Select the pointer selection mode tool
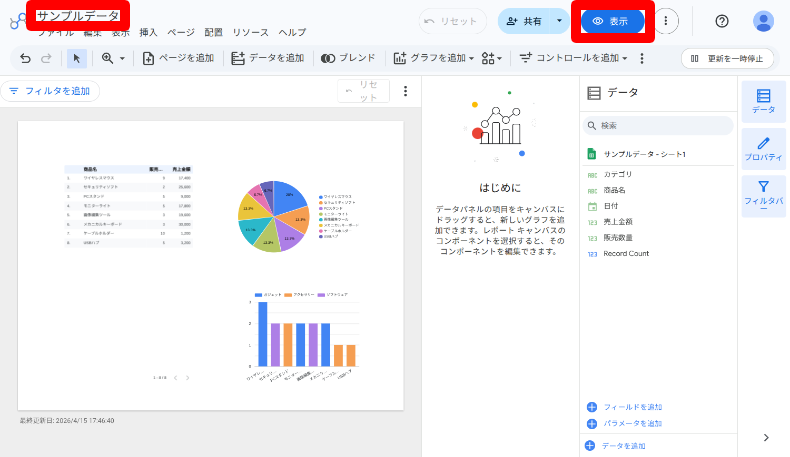Viewport: 790px width, 457px height. pyautogui.click(x=78, y=58)
